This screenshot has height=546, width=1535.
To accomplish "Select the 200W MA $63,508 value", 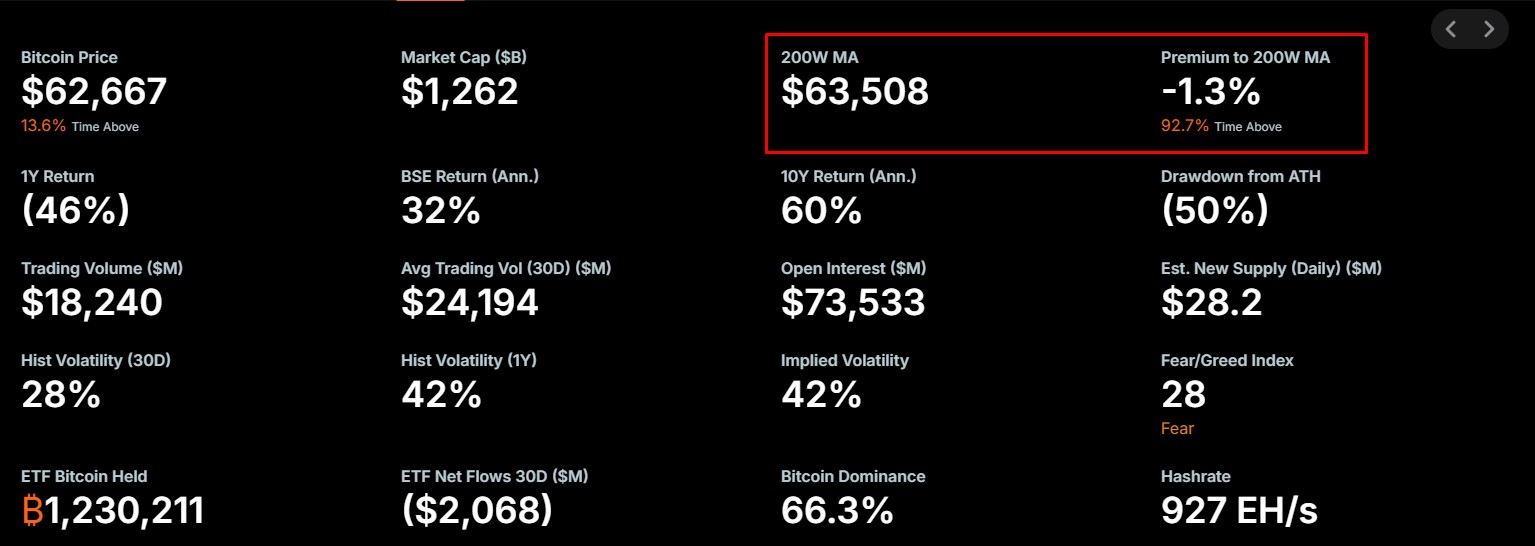I will 855,92.
